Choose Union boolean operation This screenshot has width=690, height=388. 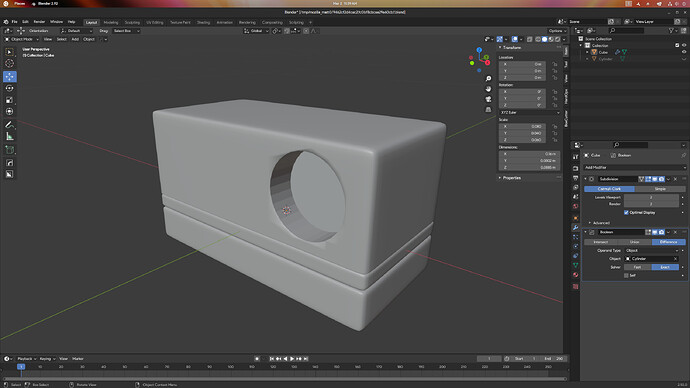tap(635, 242)
